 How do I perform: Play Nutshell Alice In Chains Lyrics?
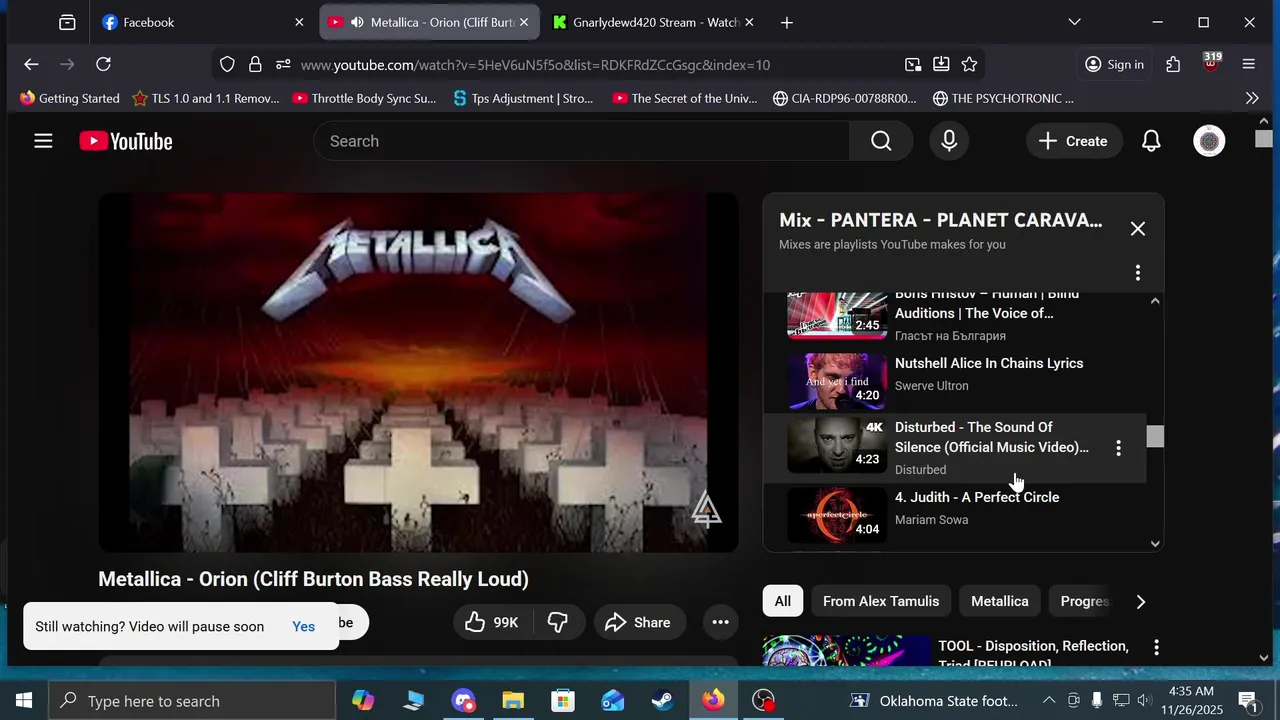click(x=989, y=364)
